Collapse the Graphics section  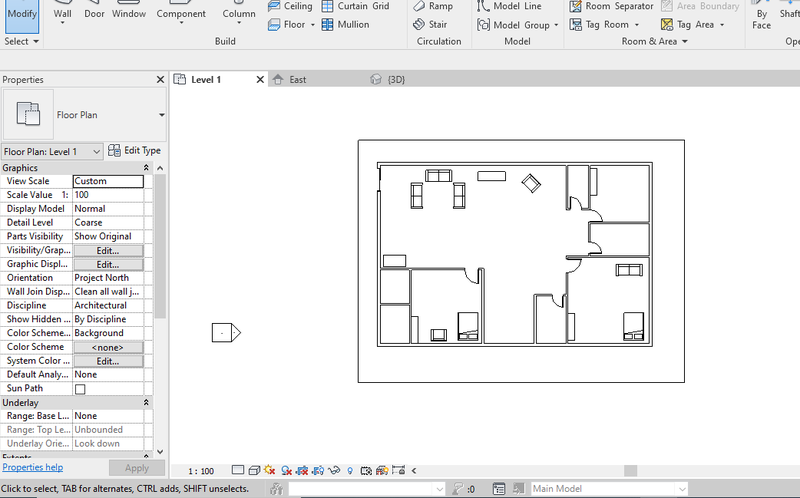point(146,168)
